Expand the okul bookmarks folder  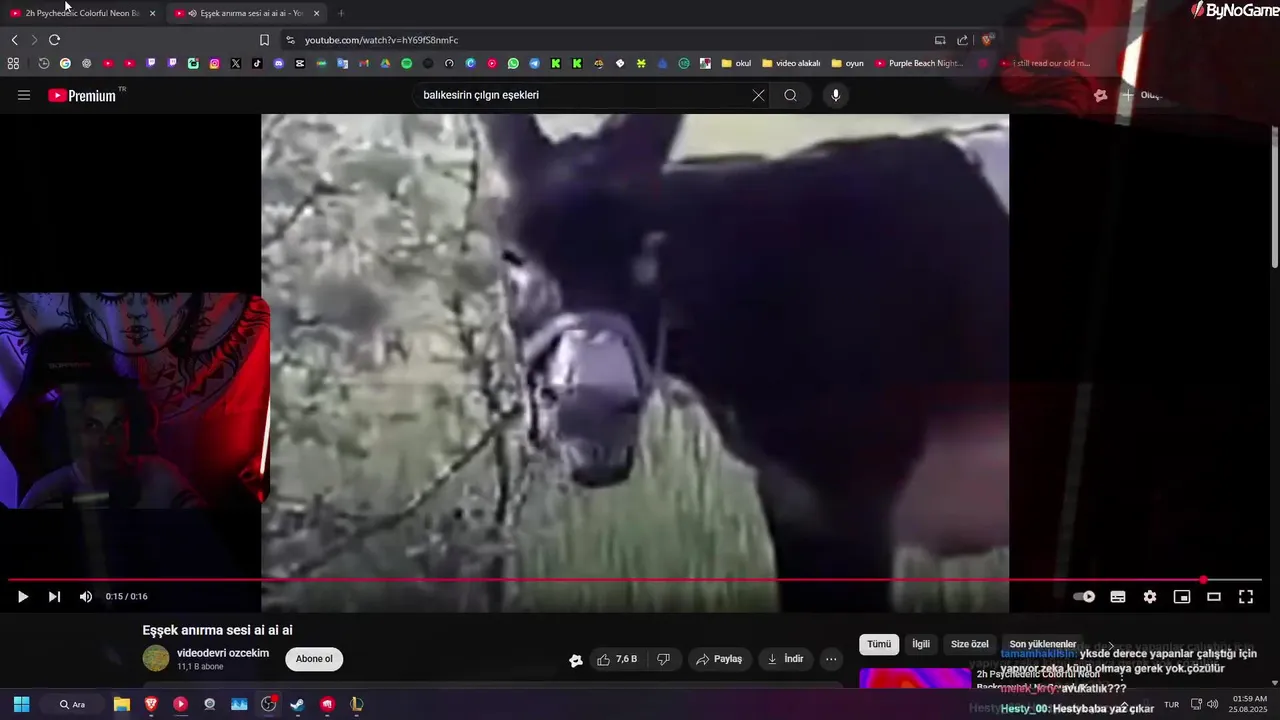pos(736,63)
